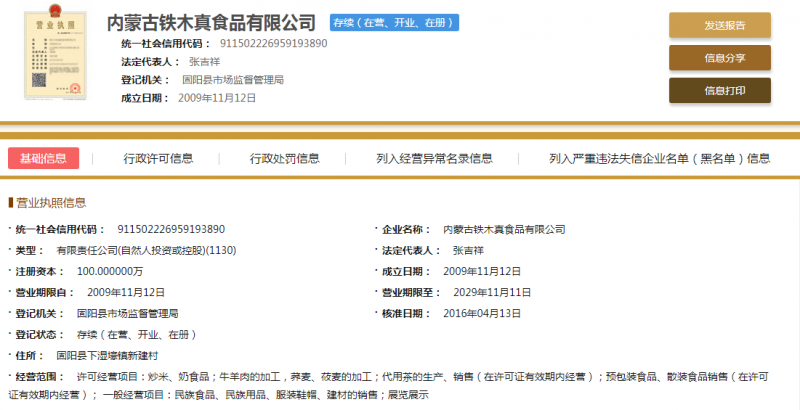
Task: Click the 发送报告 button
Action: pyautogui.click(x=720, y=25)
